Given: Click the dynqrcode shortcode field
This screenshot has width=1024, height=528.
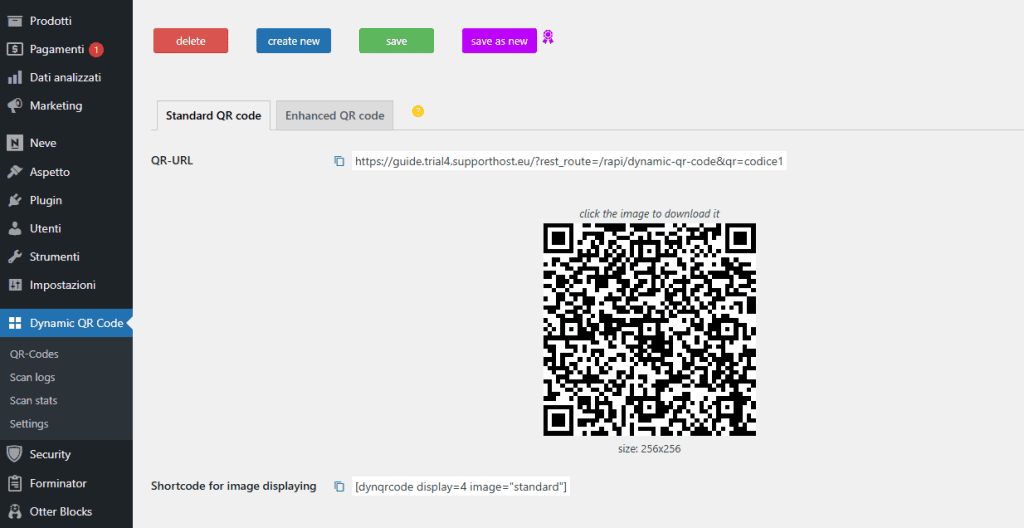Looking at the screenshot, I should (x=461, y=486).
